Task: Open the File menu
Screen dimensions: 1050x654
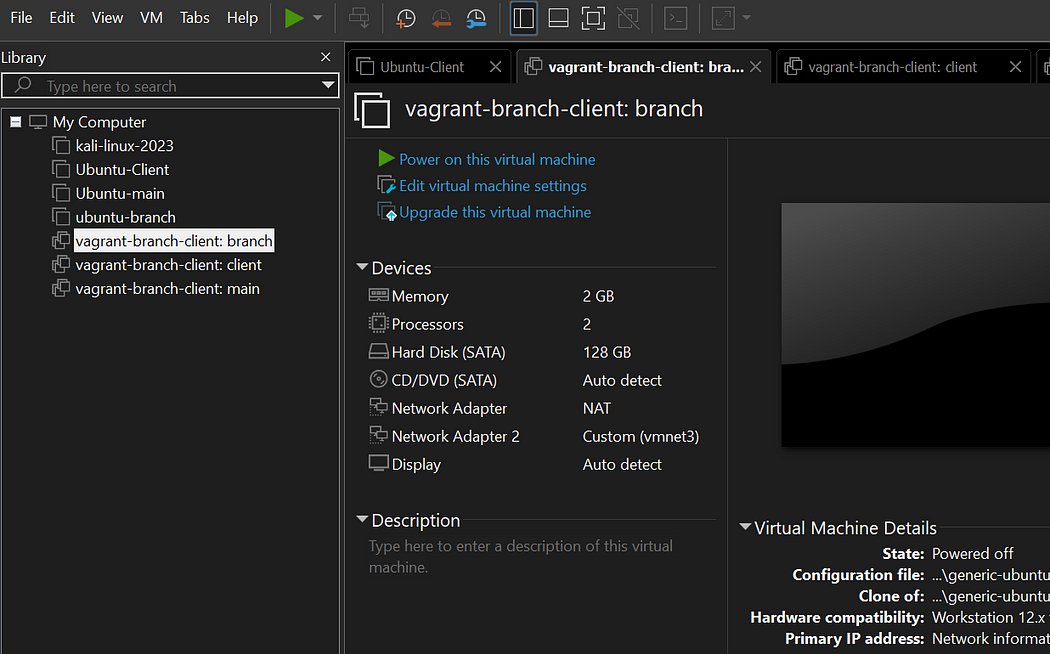Action: 21,18
